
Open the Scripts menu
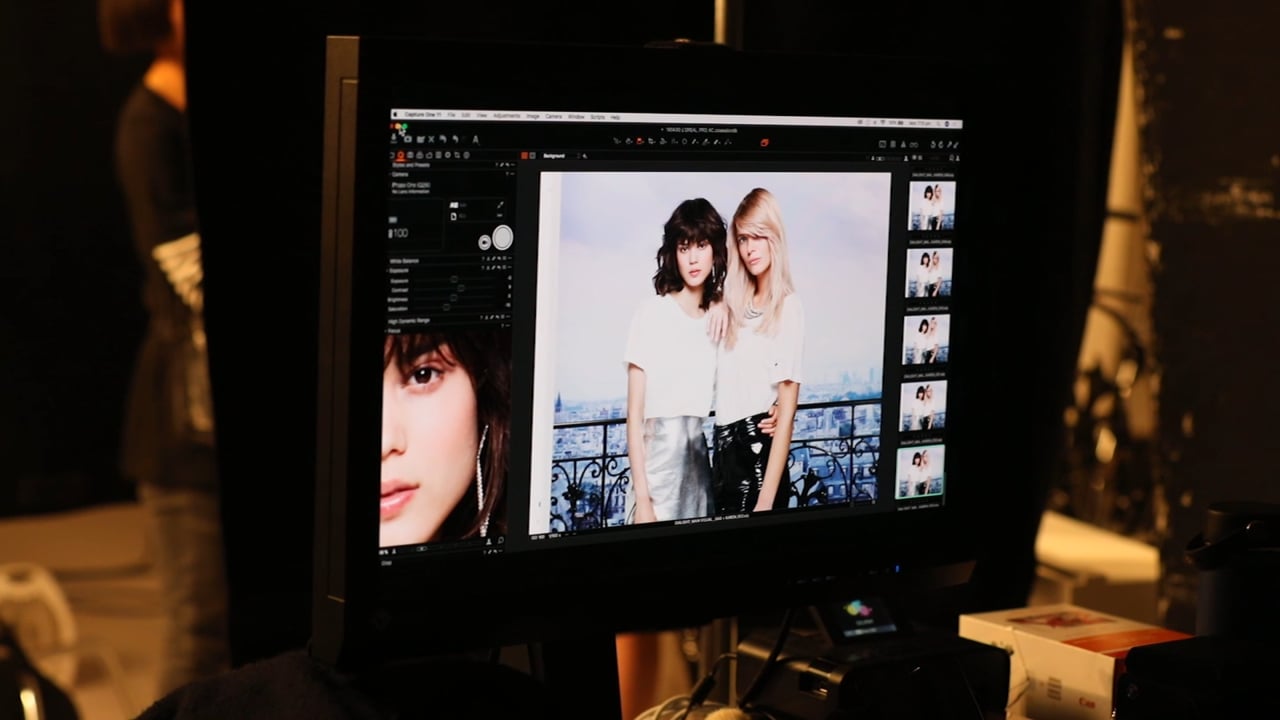point(597,116)
